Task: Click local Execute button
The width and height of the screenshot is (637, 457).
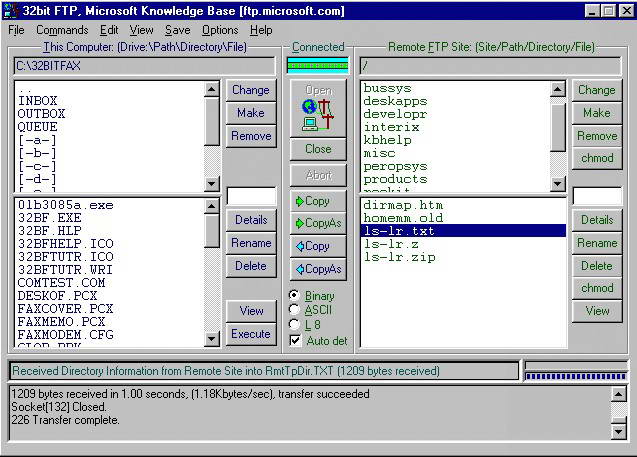Action: (x=251, y=334)
